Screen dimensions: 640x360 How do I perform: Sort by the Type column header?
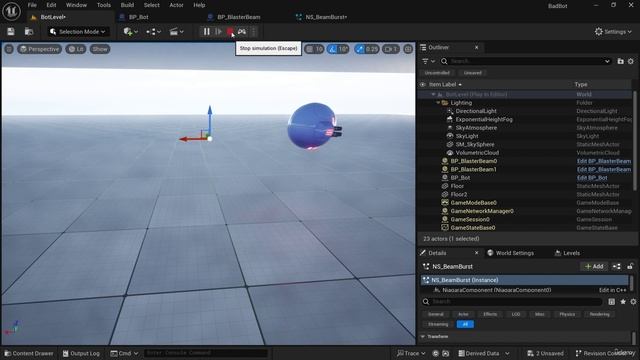point(581,84)
